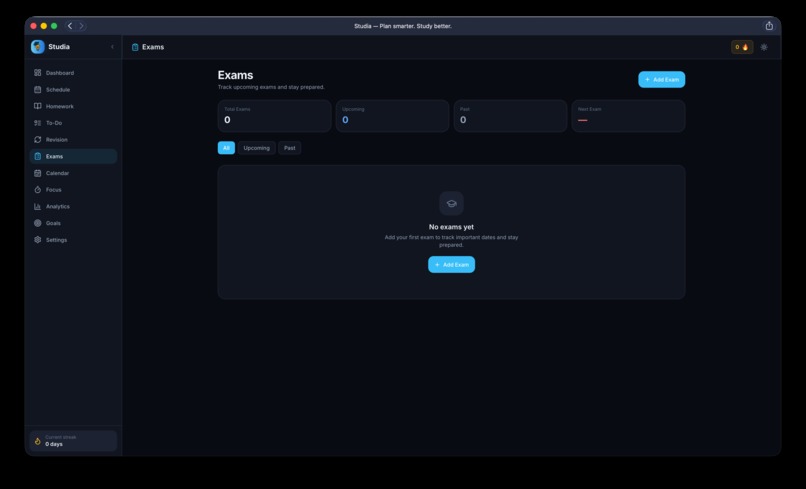Collapse the sidebar with the chevron
806x489 pixels.
[x=112, y=47]
